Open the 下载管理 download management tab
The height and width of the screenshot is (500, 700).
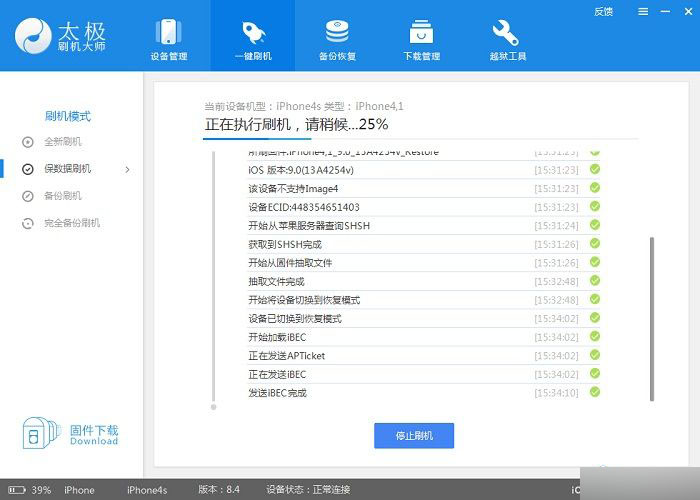421,39
